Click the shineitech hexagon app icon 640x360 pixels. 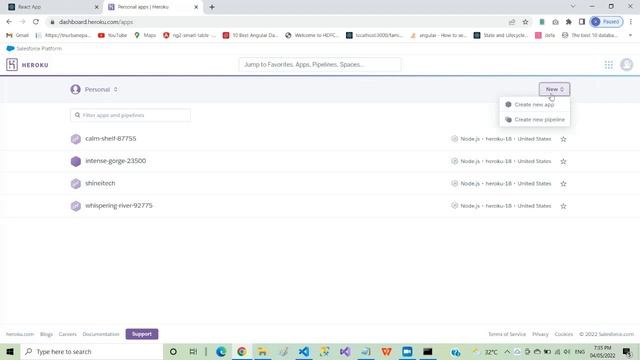pyautogui.click(x=76, y=184)
